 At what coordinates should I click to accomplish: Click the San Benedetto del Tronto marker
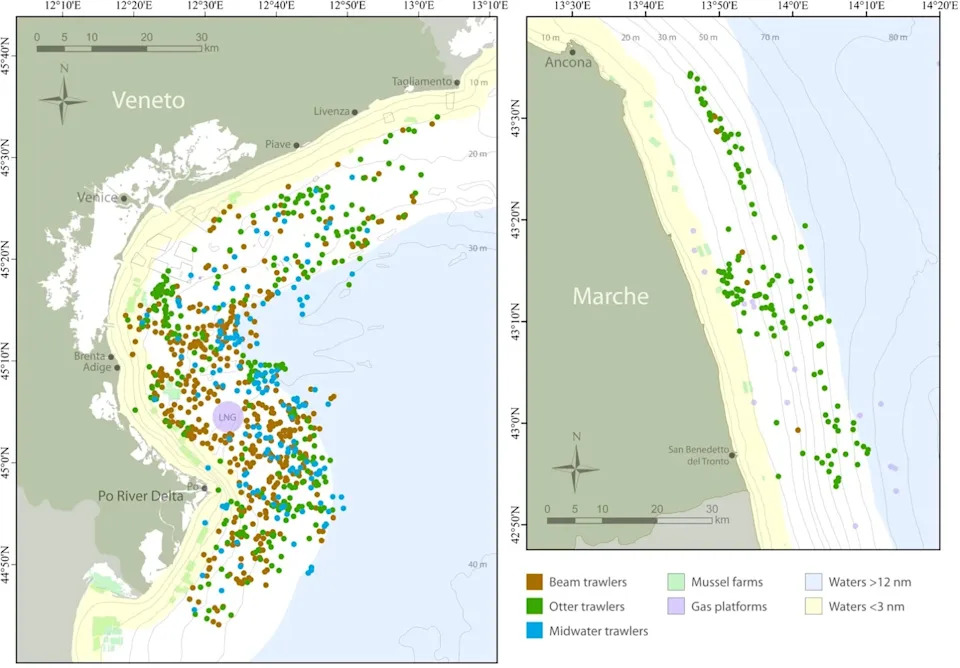pos(732,455)
